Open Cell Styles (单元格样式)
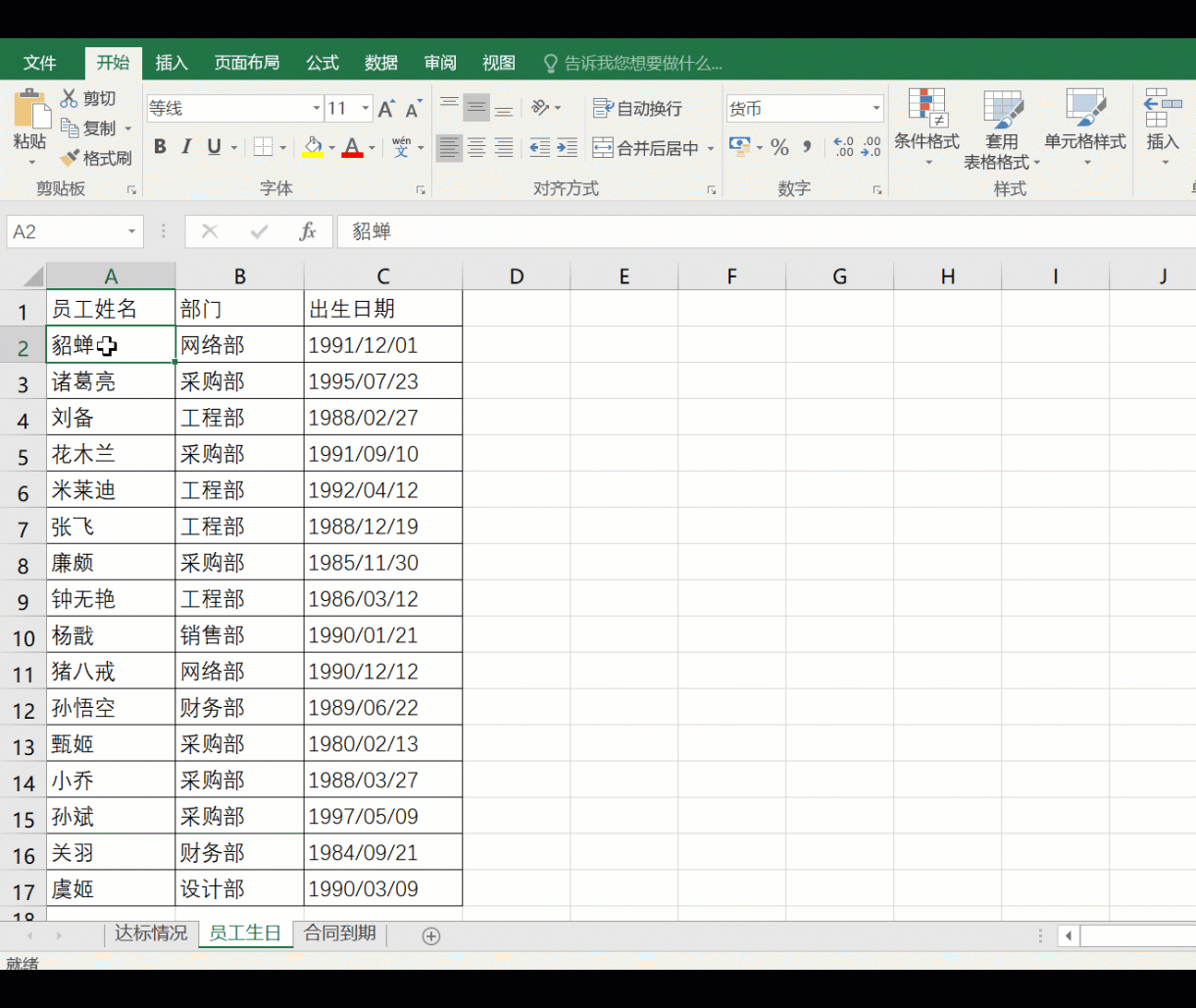 [x=1085, y=127]
